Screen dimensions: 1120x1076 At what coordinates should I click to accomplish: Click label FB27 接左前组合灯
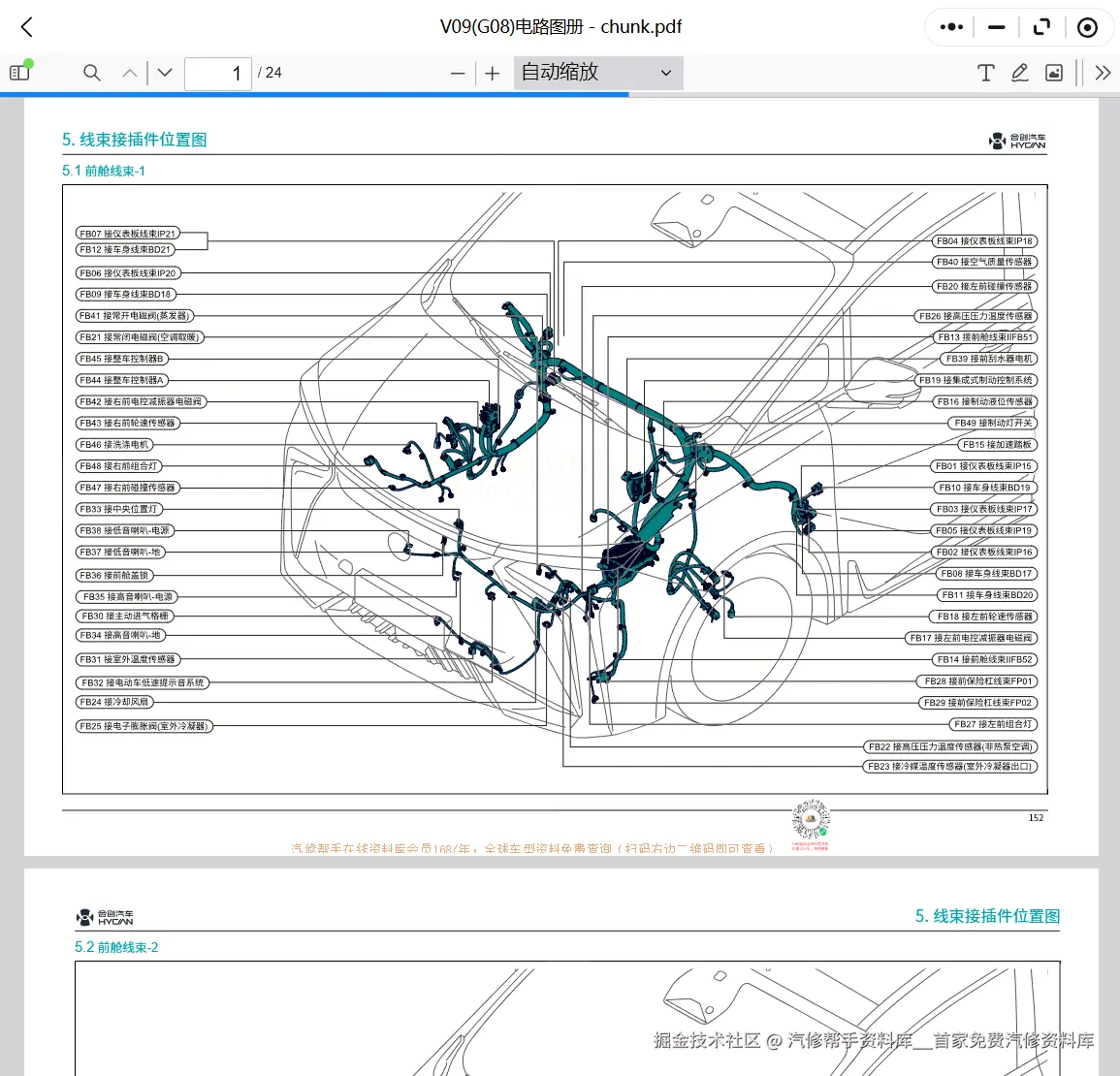click(993, 724)
